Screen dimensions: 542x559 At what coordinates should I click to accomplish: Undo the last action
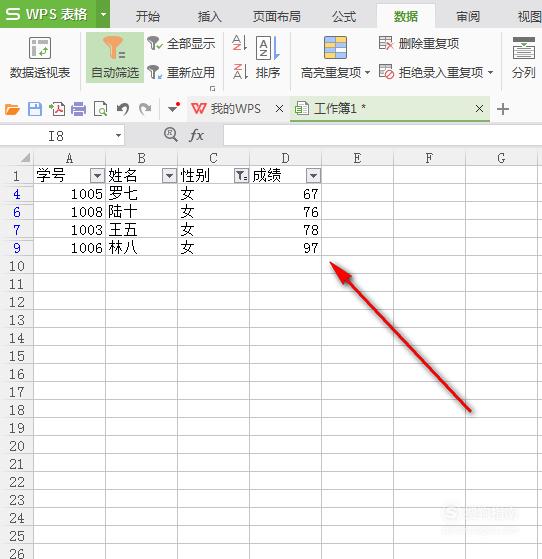(x=123, y=109)
